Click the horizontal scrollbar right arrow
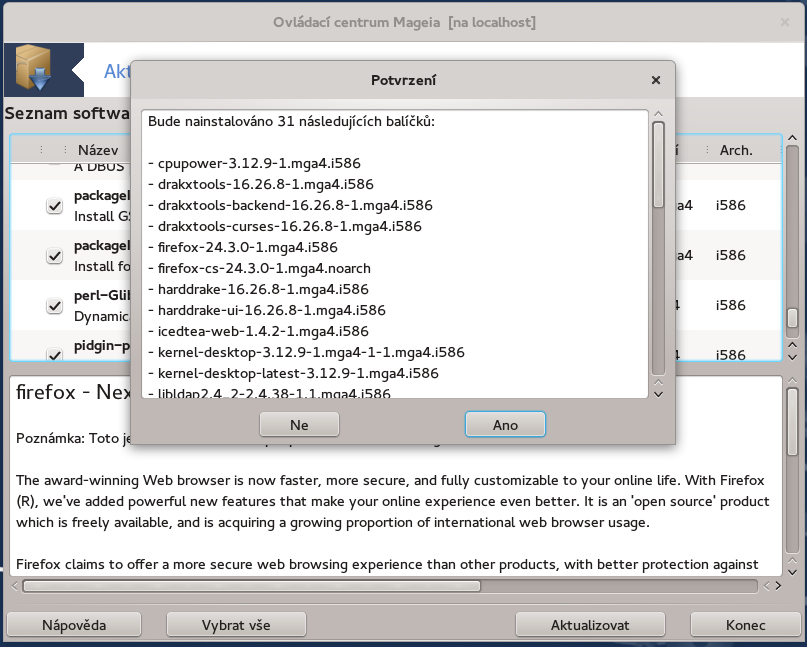Viewport: 807px width, 647px height. (x=778, y=586)
